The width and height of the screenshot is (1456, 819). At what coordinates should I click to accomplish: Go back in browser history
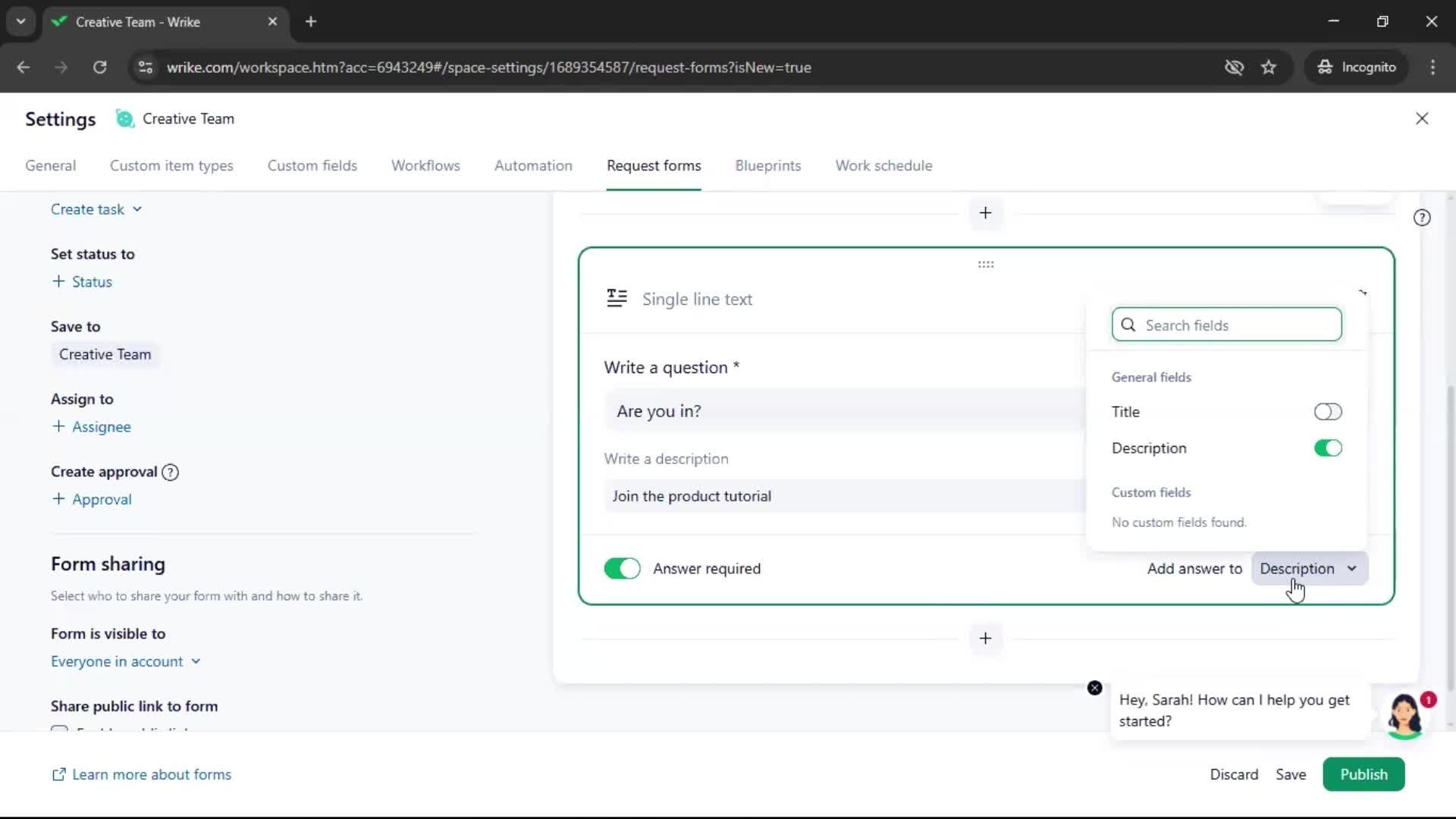pyautogui.click(x=24, y=67)
